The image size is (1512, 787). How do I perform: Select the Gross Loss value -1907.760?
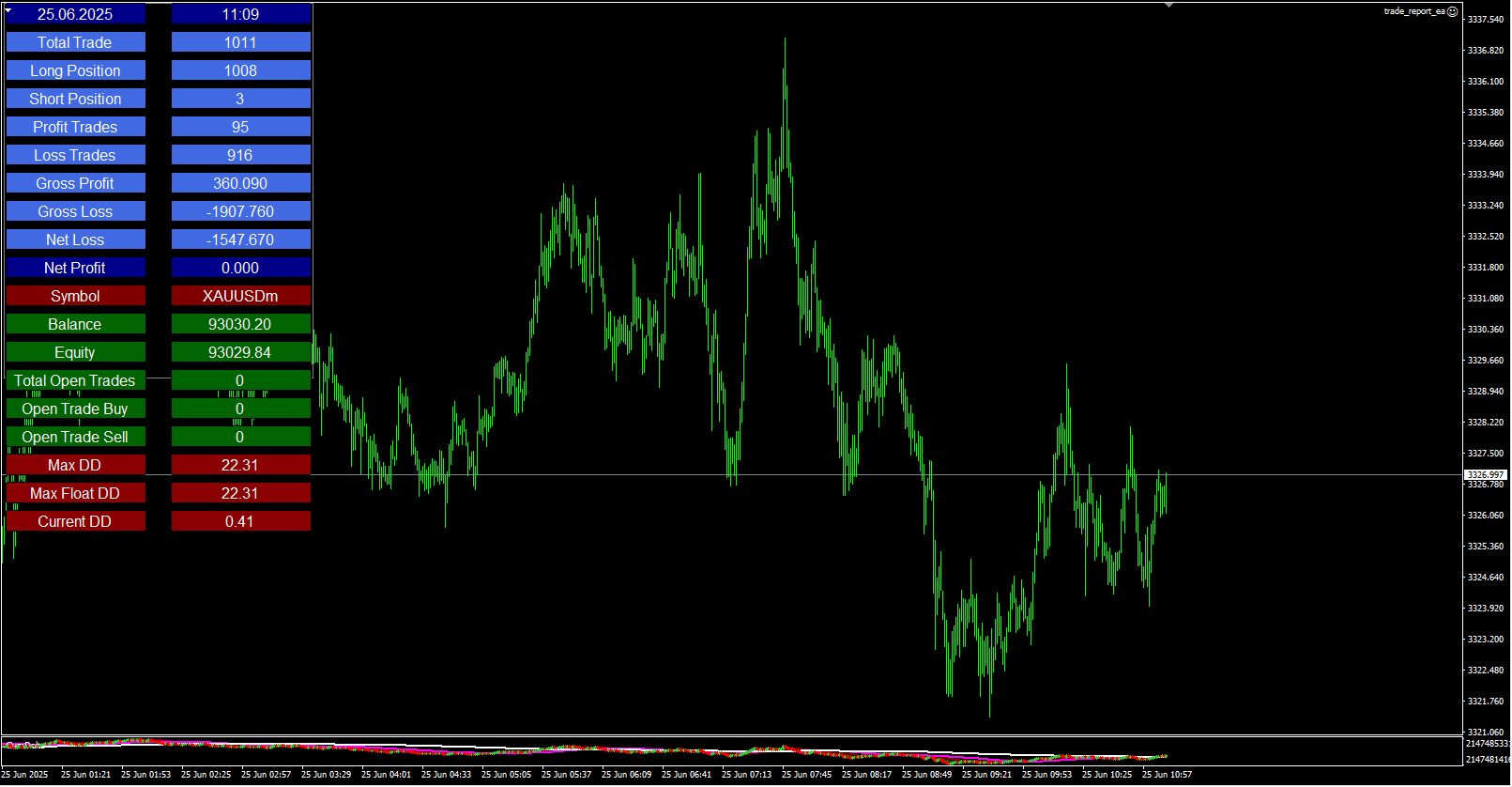point(240,211)
